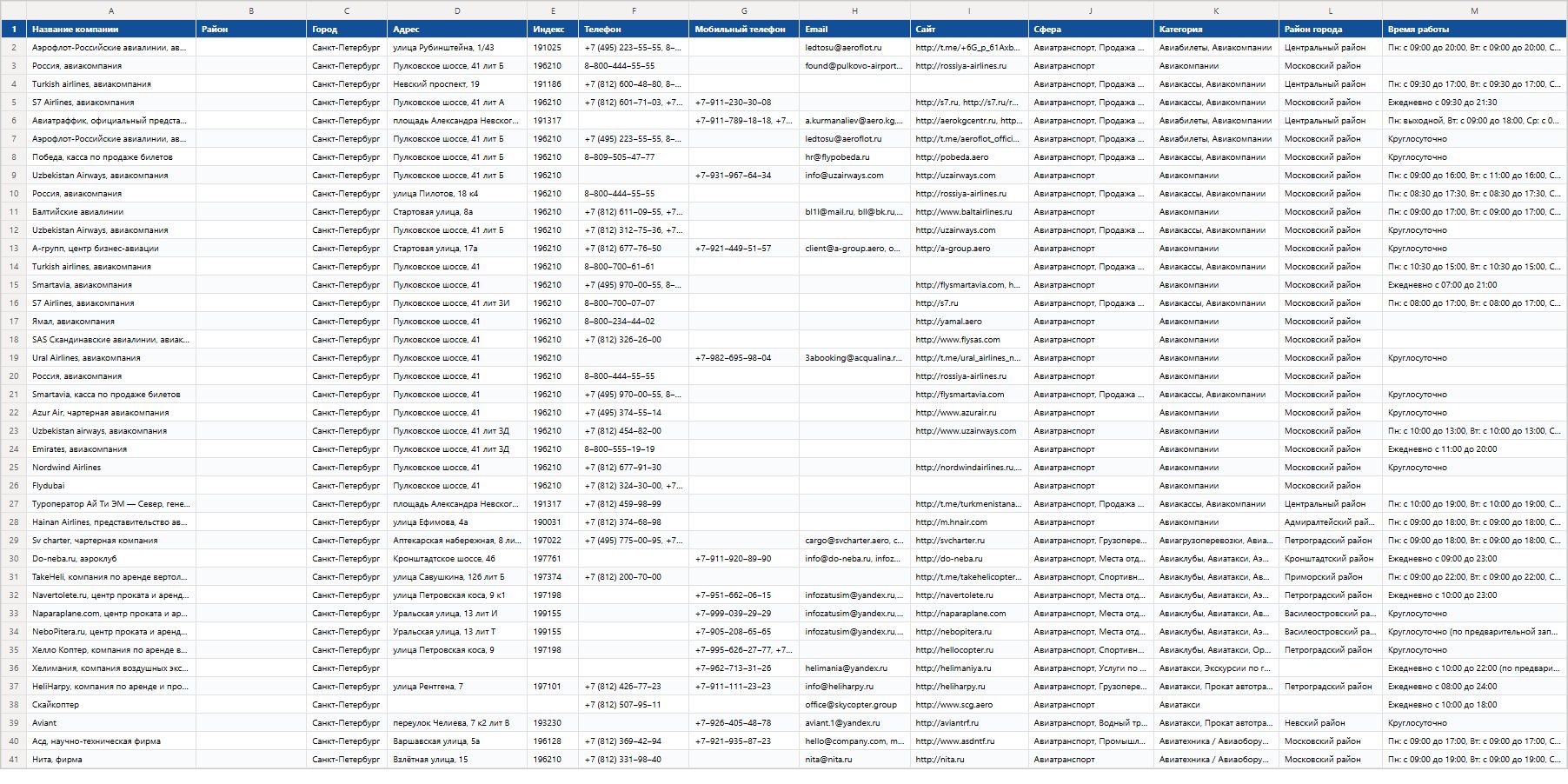Screen dimensions: 1568x784
Task: Click address 'улица Рубинштейна, 1/43'
Action: [457, 47]
